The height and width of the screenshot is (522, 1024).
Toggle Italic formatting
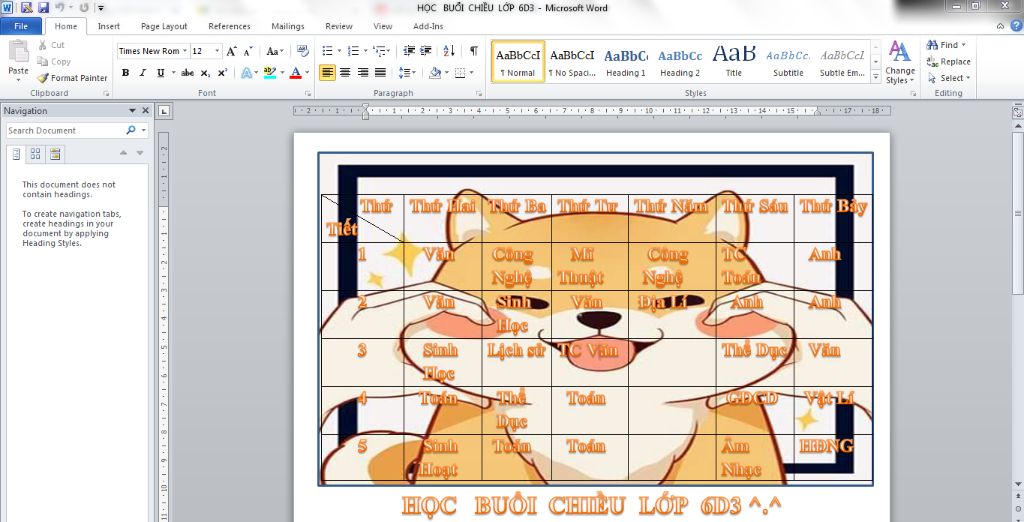point(142,73)
